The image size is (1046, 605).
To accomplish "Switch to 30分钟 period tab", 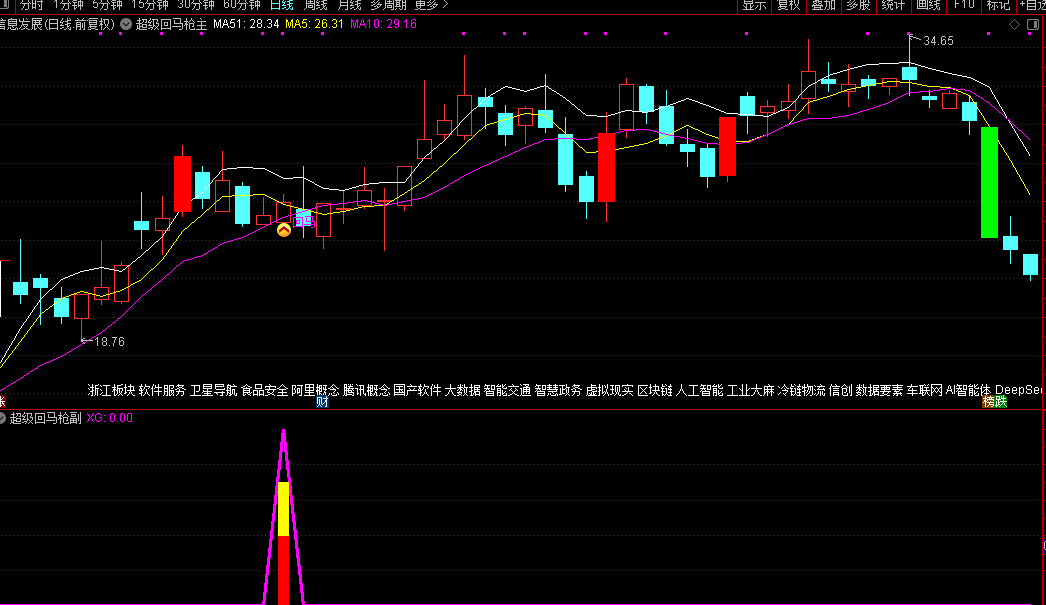I will 195,5.
